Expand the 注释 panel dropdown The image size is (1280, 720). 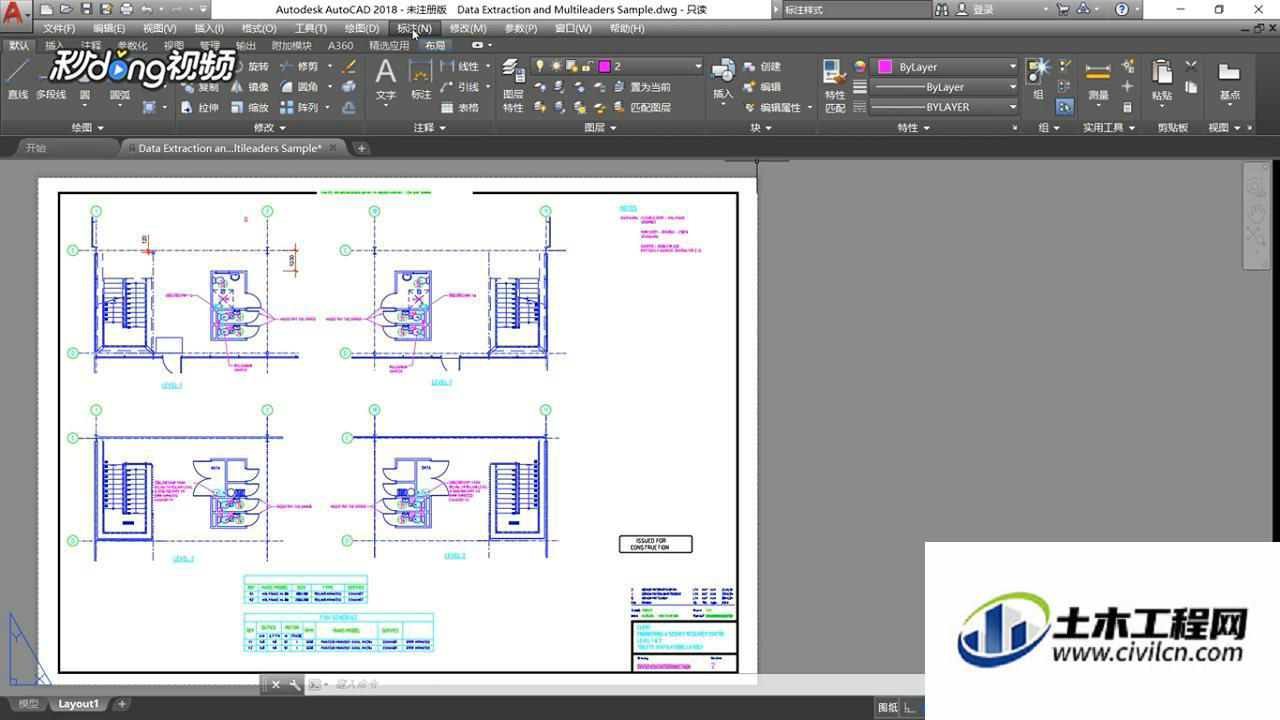(430, 128)
